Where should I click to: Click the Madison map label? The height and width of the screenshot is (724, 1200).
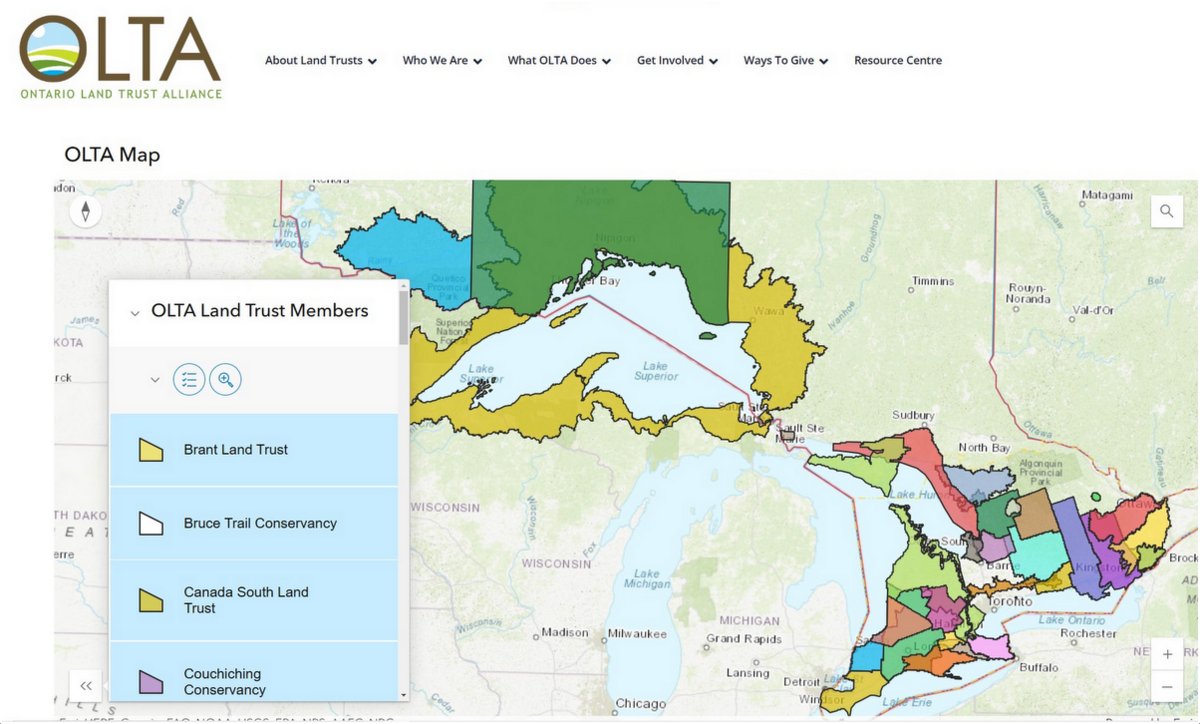(x=565, y=633)
